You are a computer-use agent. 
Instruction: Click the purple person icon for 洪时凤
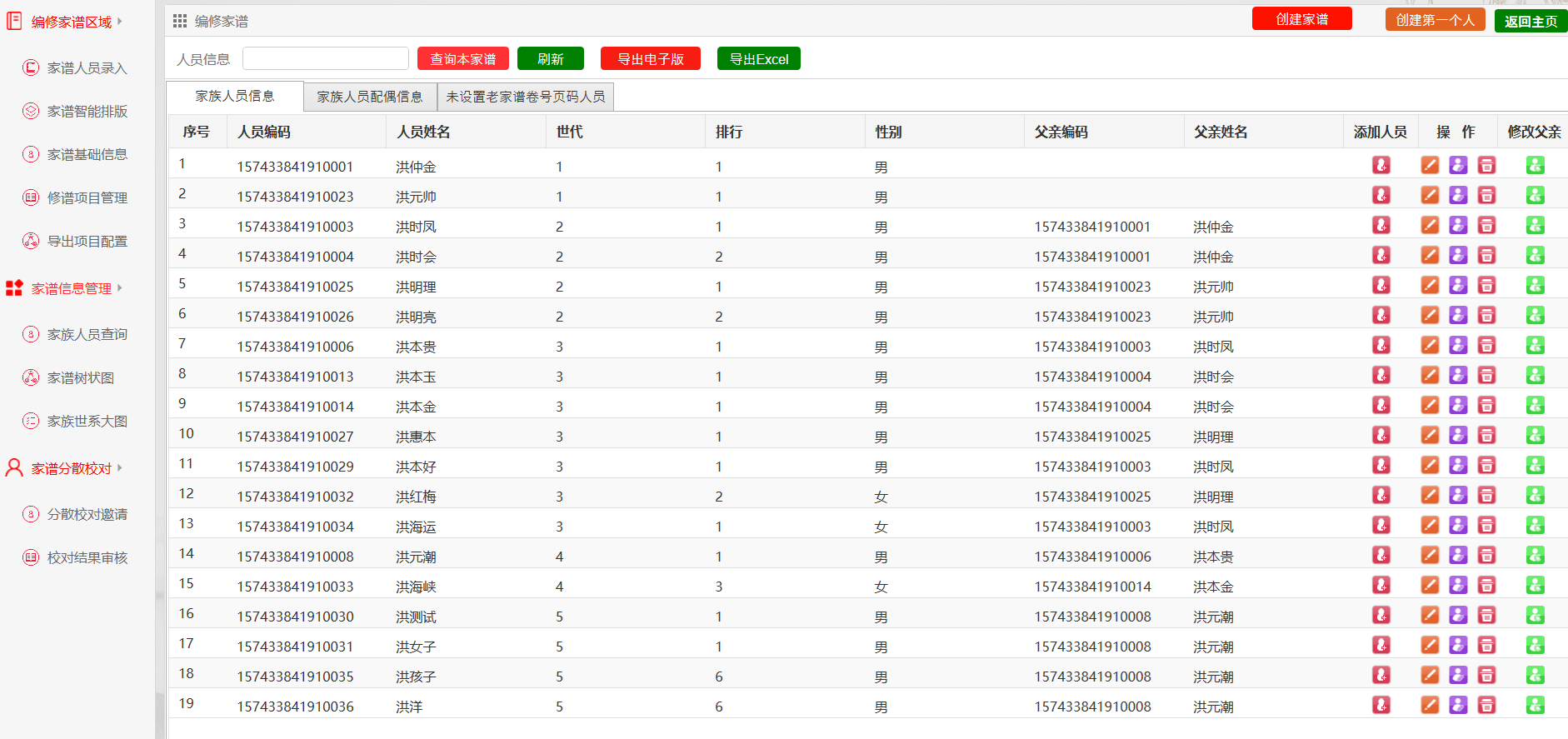(1458, 225)
